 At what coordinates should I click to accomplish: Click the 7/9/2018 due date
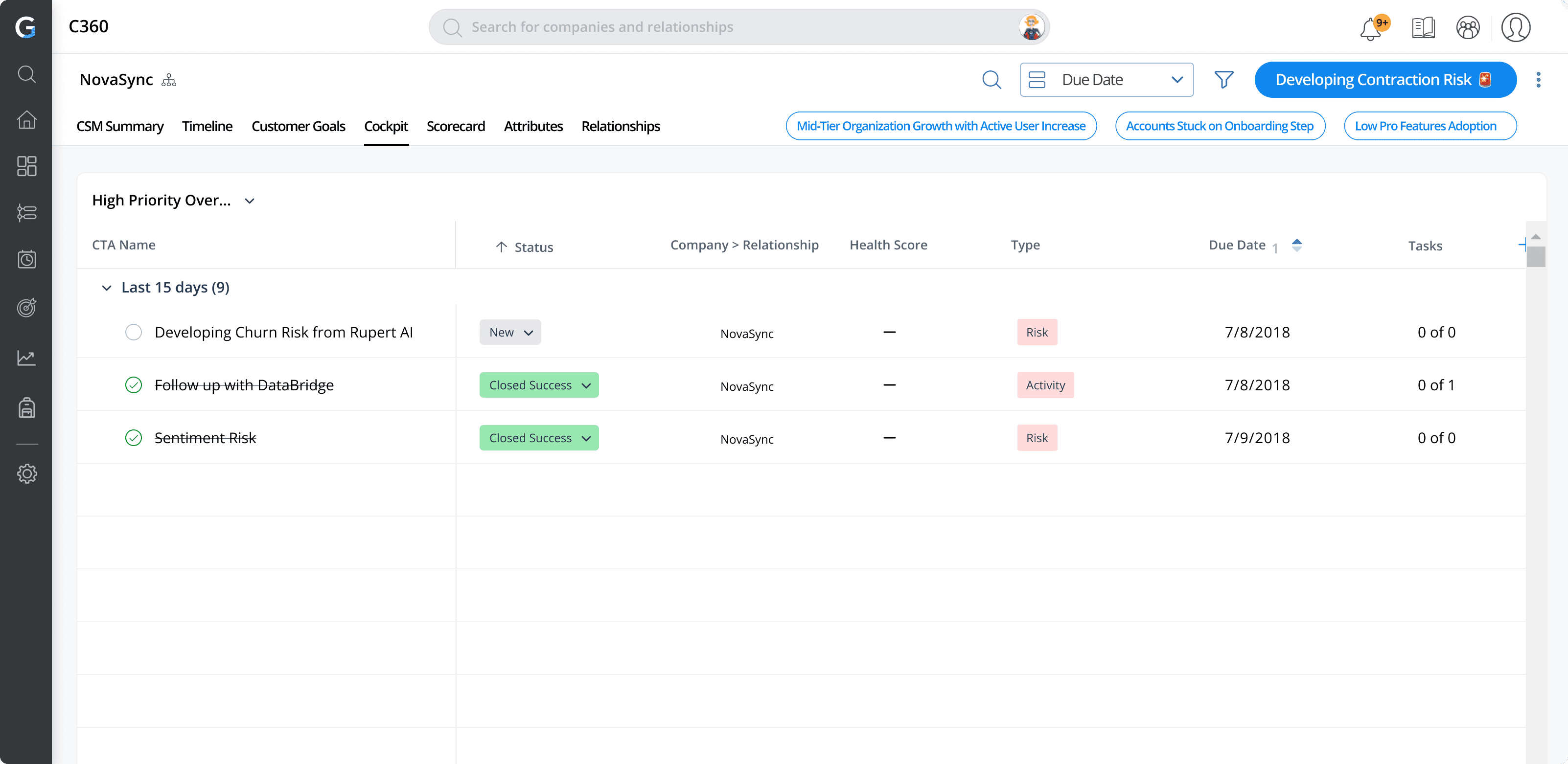tap(1257, 438)
